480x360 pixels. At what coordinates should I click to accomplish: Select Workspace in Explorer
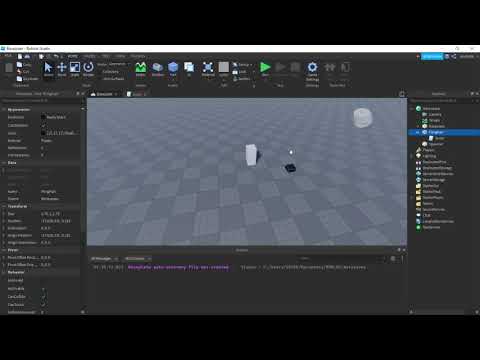(431, 108)
